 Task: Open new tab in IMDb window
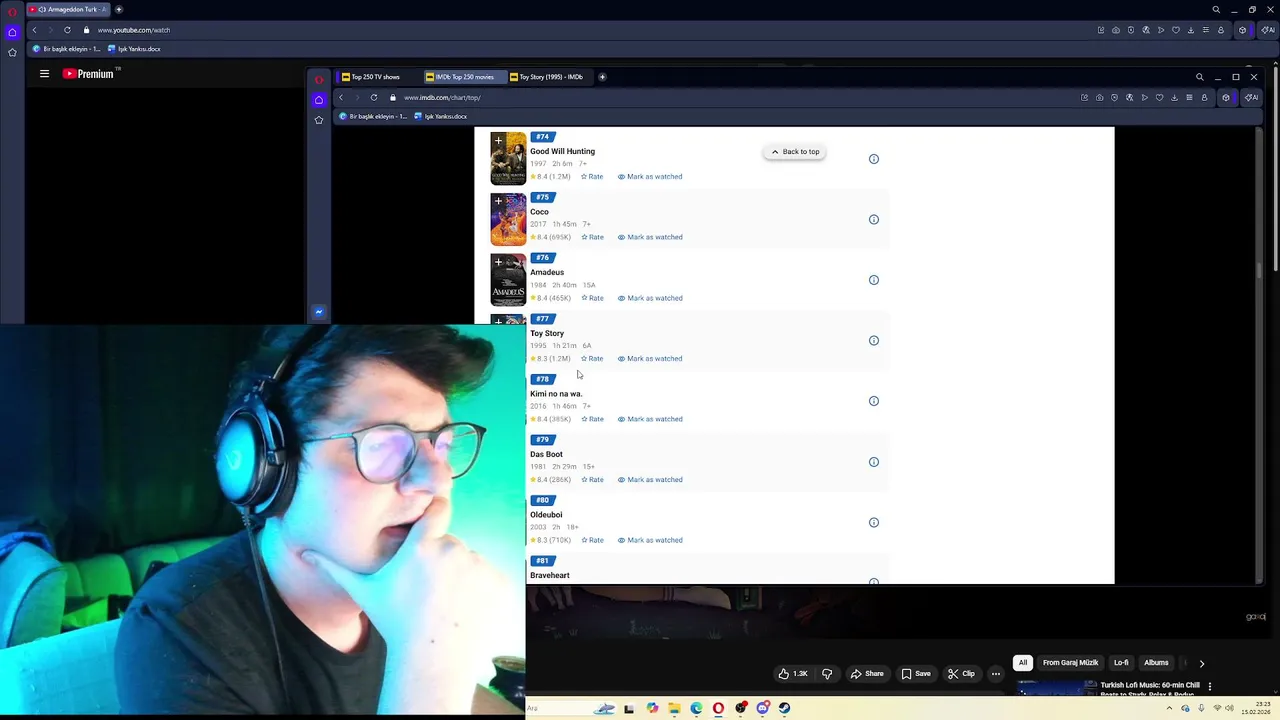pos(602,77)
